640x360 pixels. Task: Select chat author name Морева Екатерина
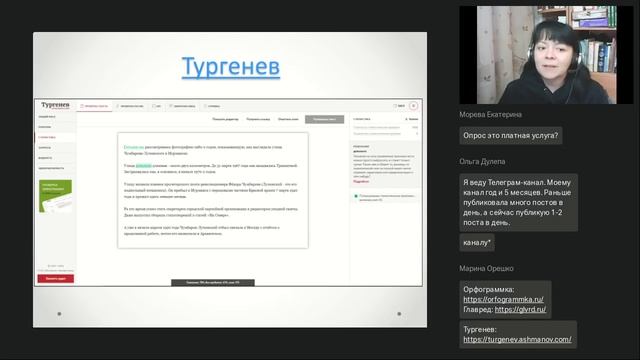(490, 115)
